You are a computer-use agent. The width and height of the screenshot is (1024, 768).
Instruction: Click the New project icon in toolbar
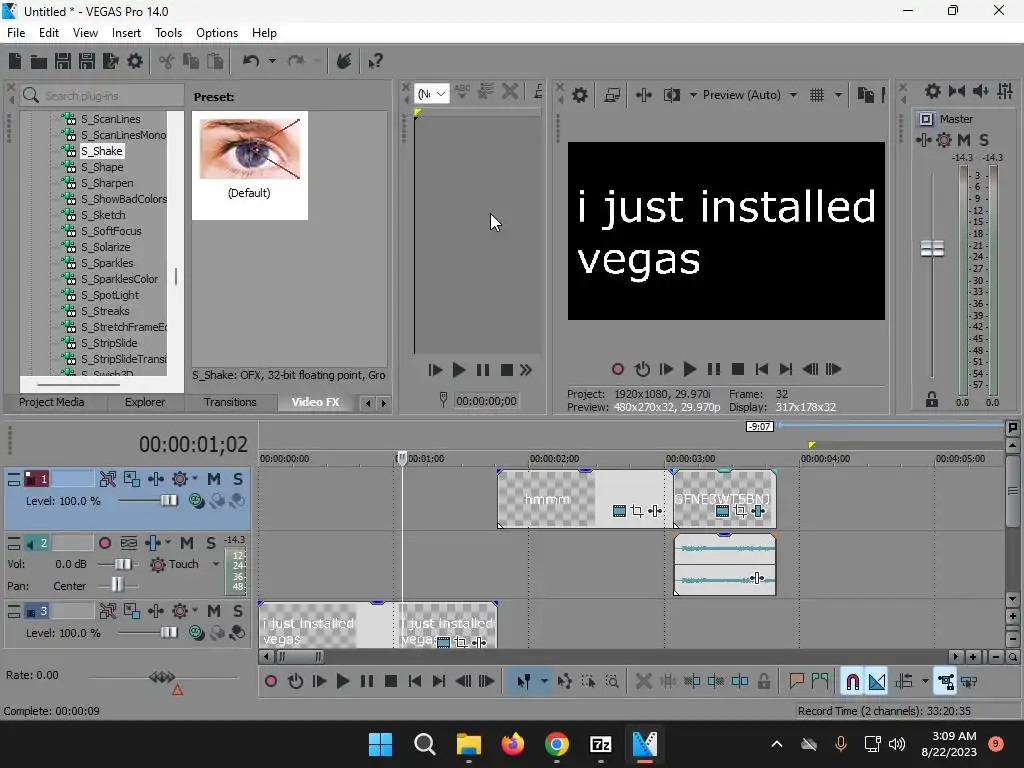(x=15, y=61)
